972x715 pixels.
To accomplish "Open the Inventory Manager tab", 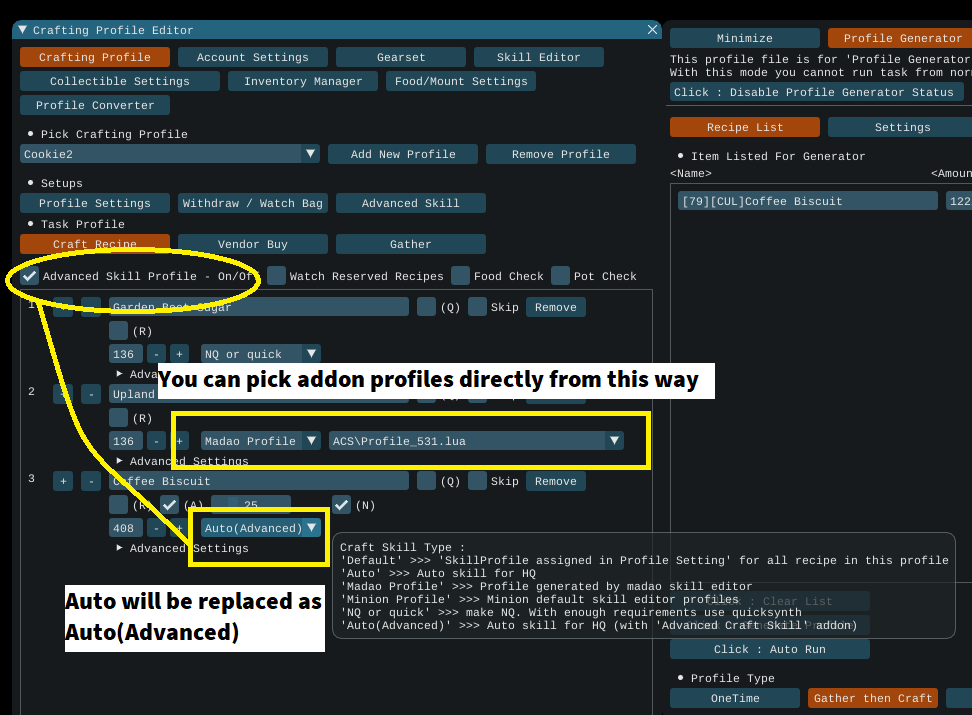I will (303, 81).
